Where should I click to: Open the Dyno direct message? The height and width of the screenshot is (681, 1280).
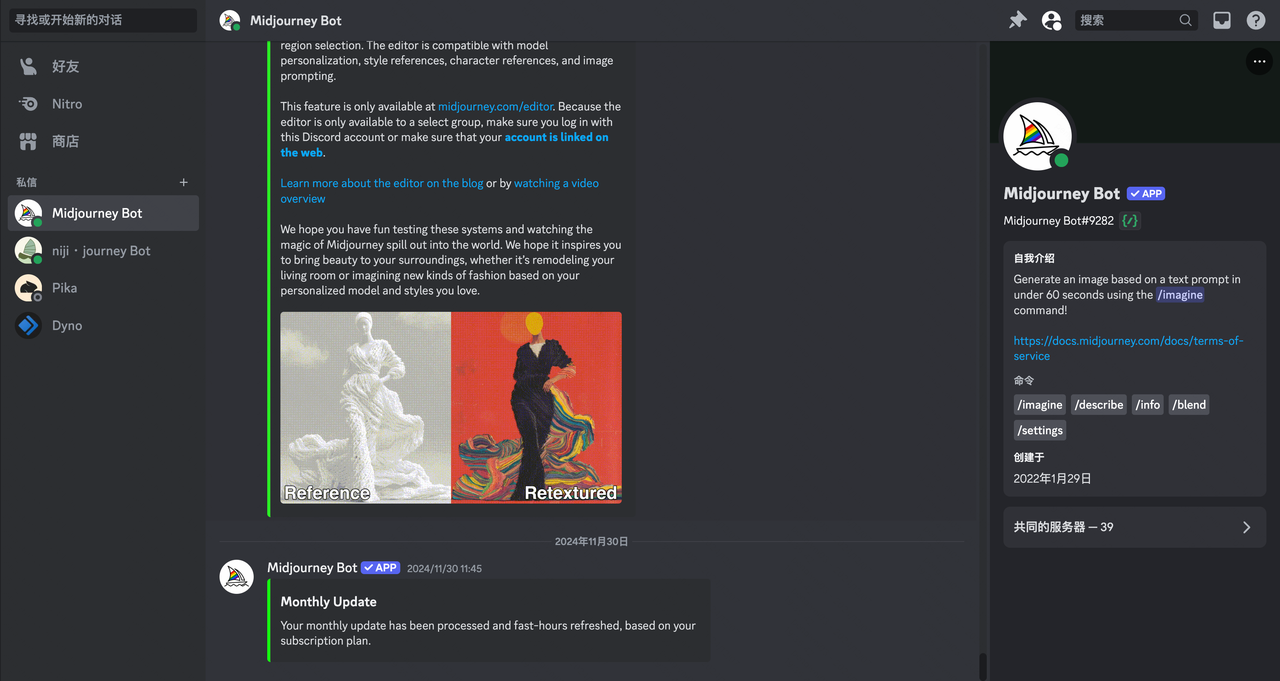pos(103,325)
